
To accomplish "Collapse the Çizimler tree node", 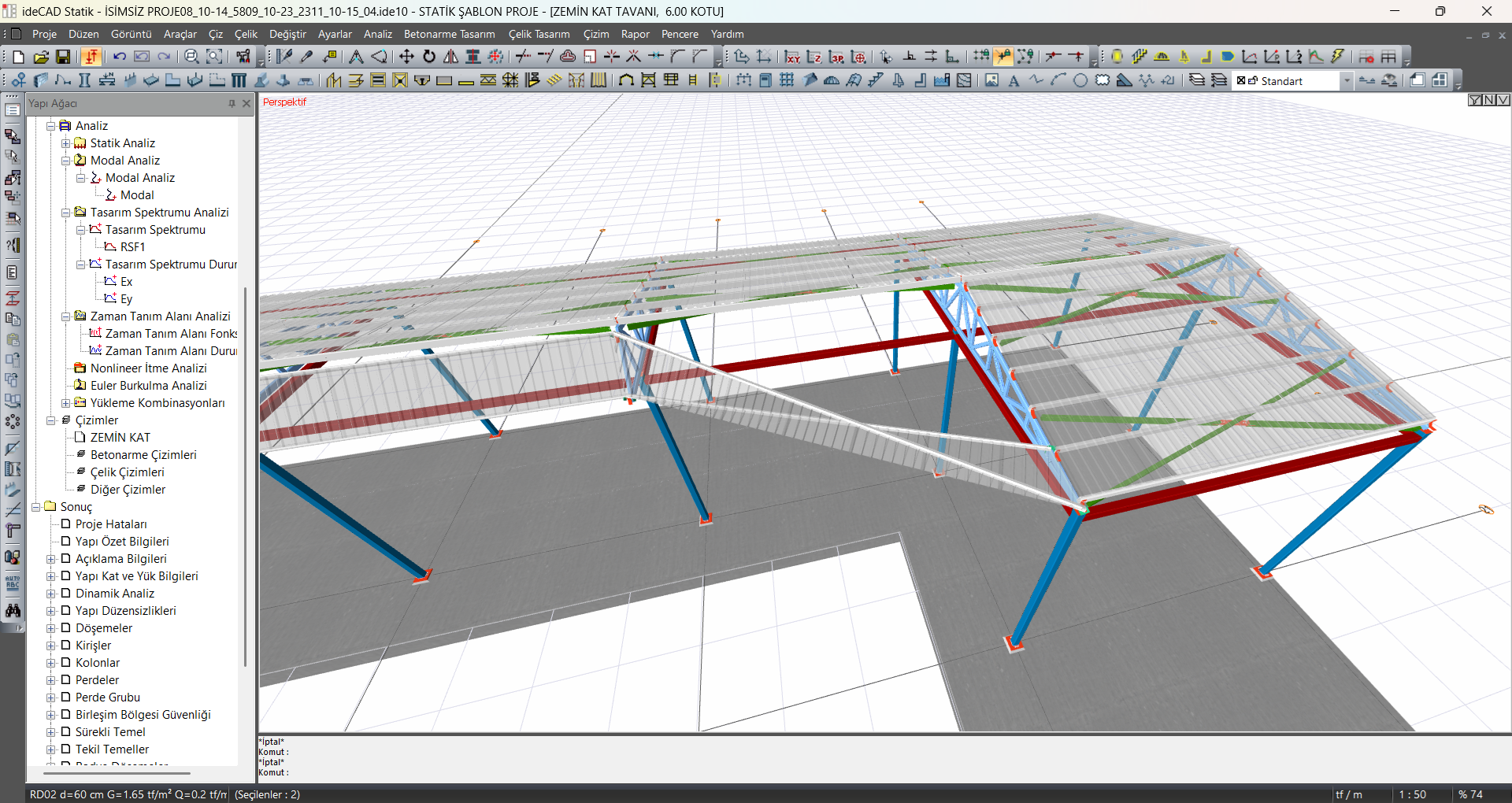I will [x=51, y=420].
